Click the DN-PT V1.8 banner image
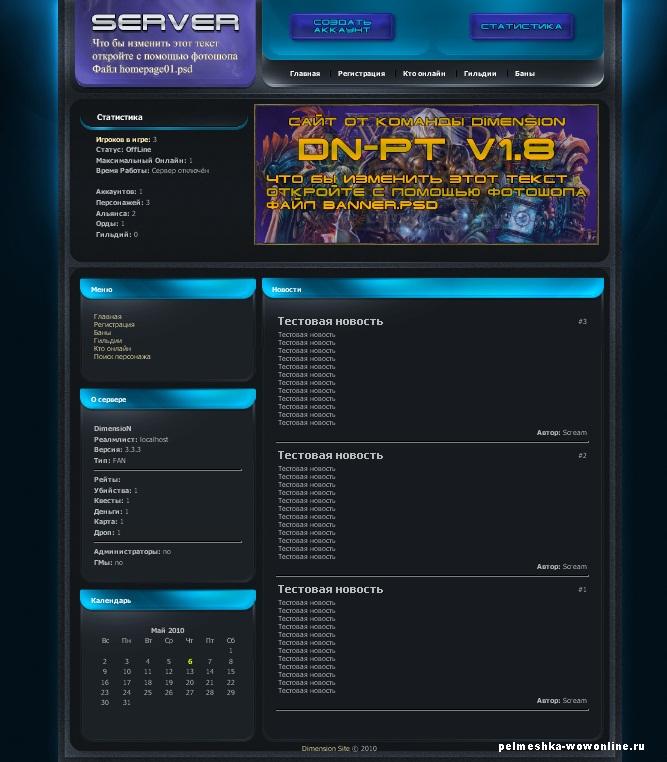This screenshot has width=667, height=762. [x=426, y=174]
